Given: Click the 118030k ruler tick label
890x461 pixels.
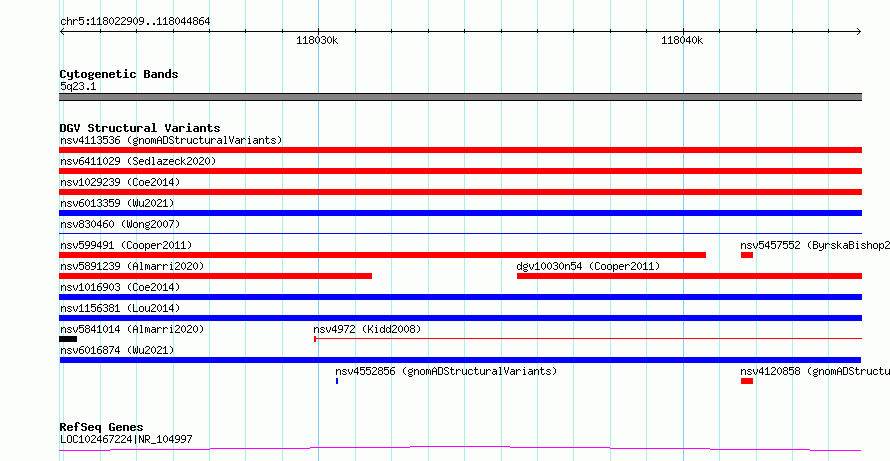Looking at the screenshot, I should coord(317,41).
